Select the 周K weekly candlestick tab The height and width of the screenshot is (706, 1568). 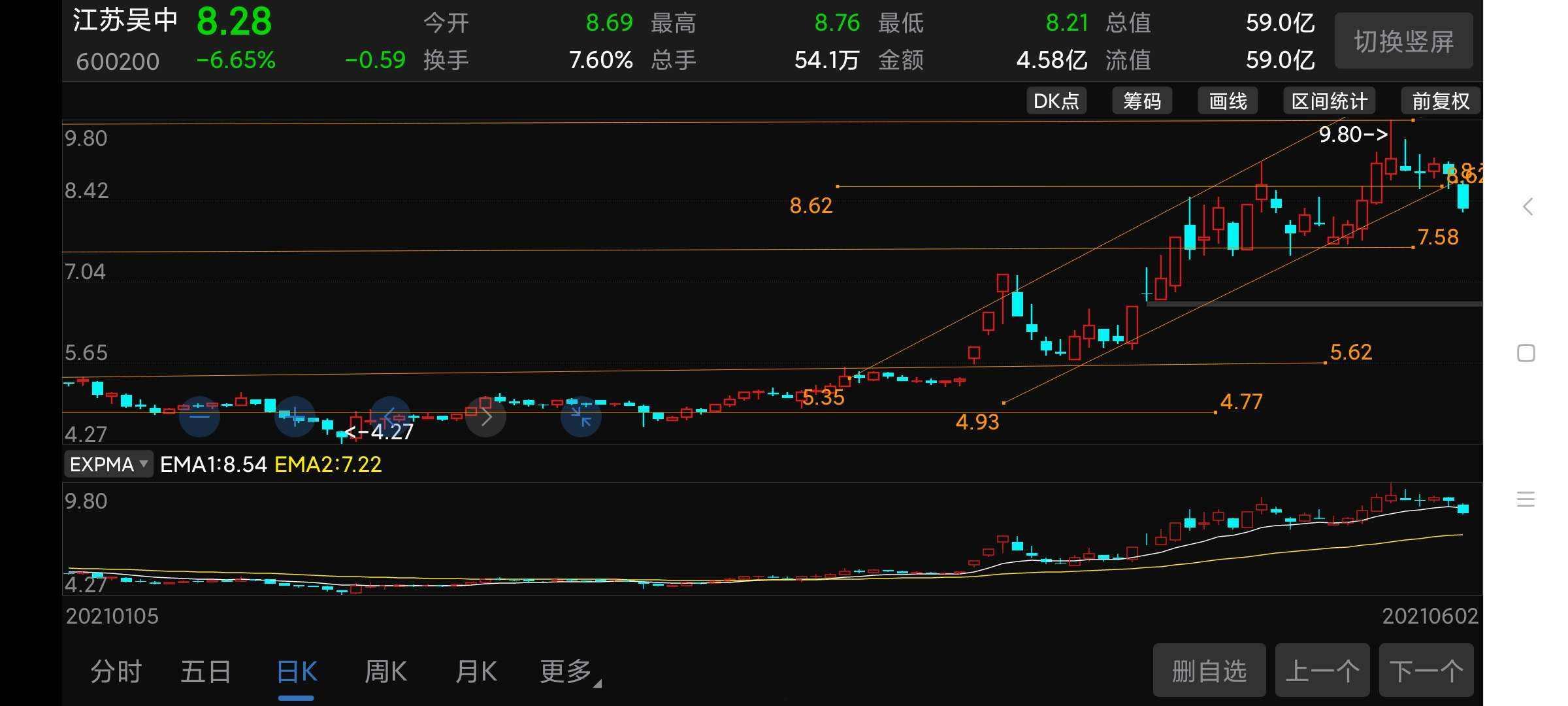pos(386,671)
